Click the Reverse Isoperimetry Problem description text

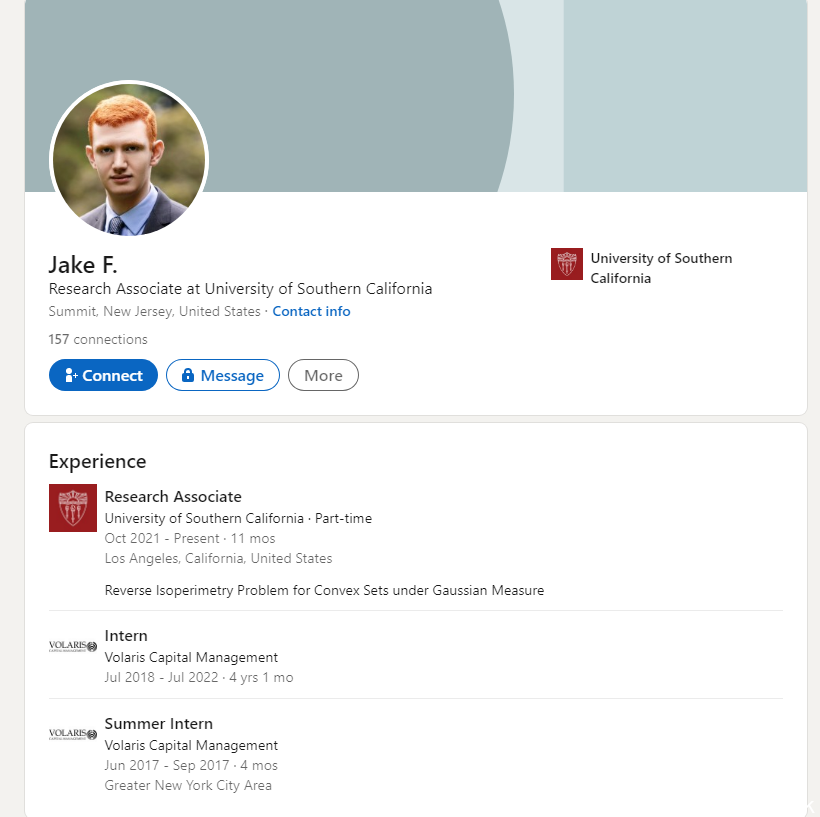tap(324, 590)
